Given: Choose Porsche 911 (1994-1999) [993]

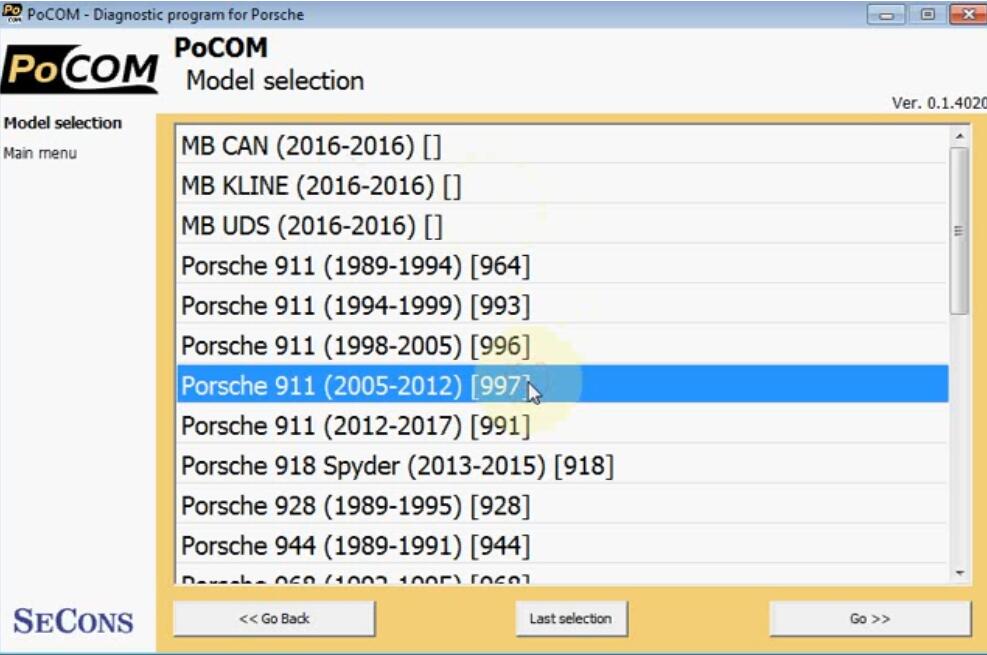Looking at the screenshot, I should point(562,306).
